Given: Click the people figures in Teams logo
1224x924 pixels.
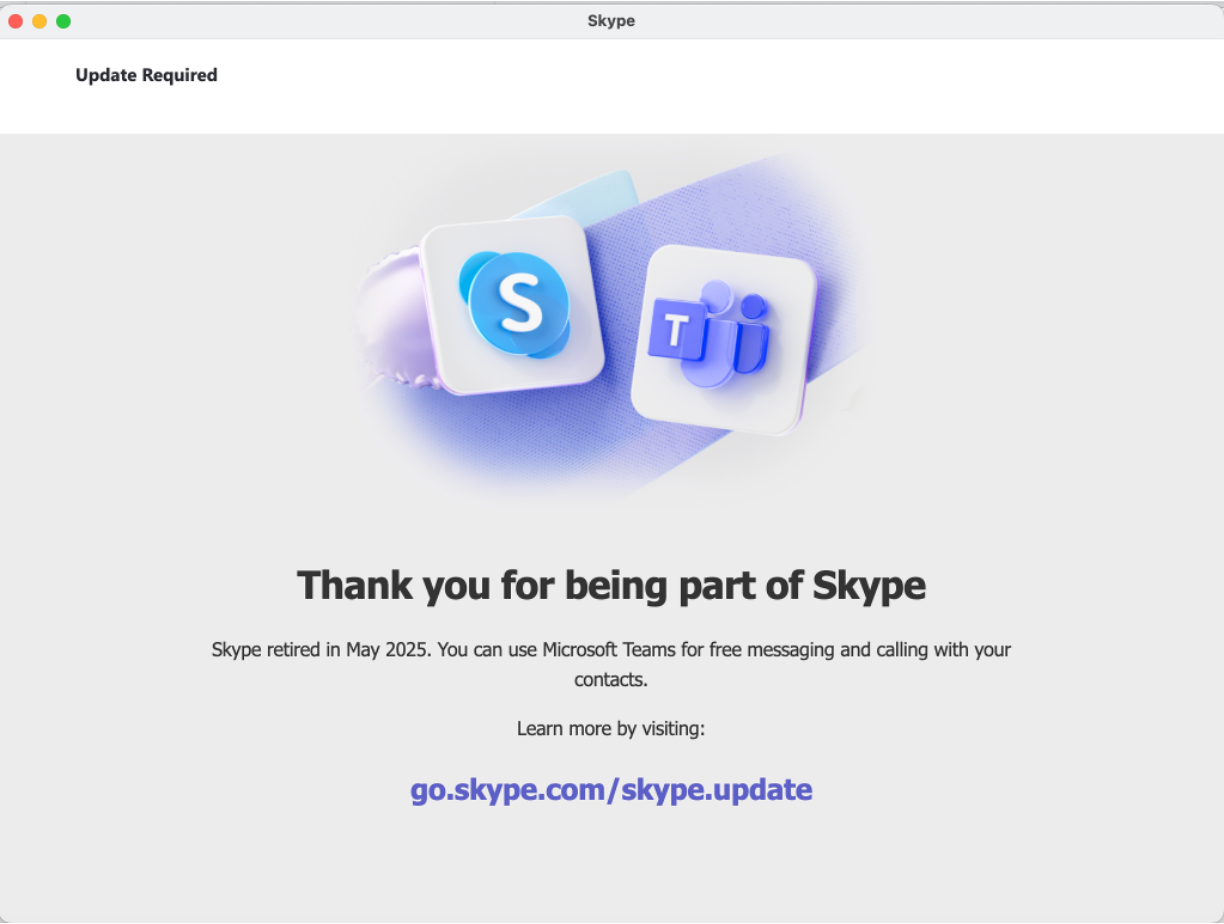Looking at the screenshot, I should coord(736,335).
